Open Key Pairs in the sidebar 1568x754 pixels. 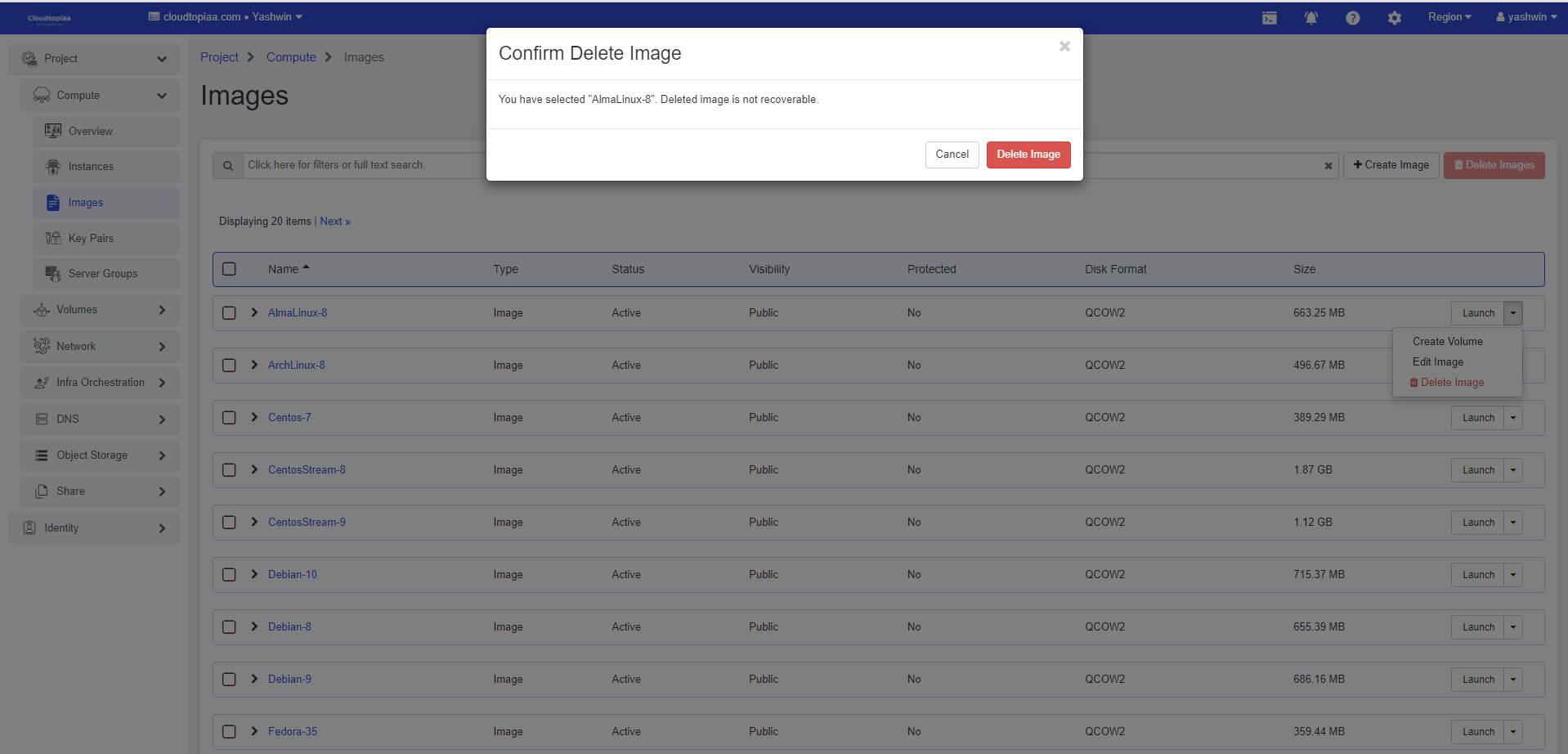91,238
